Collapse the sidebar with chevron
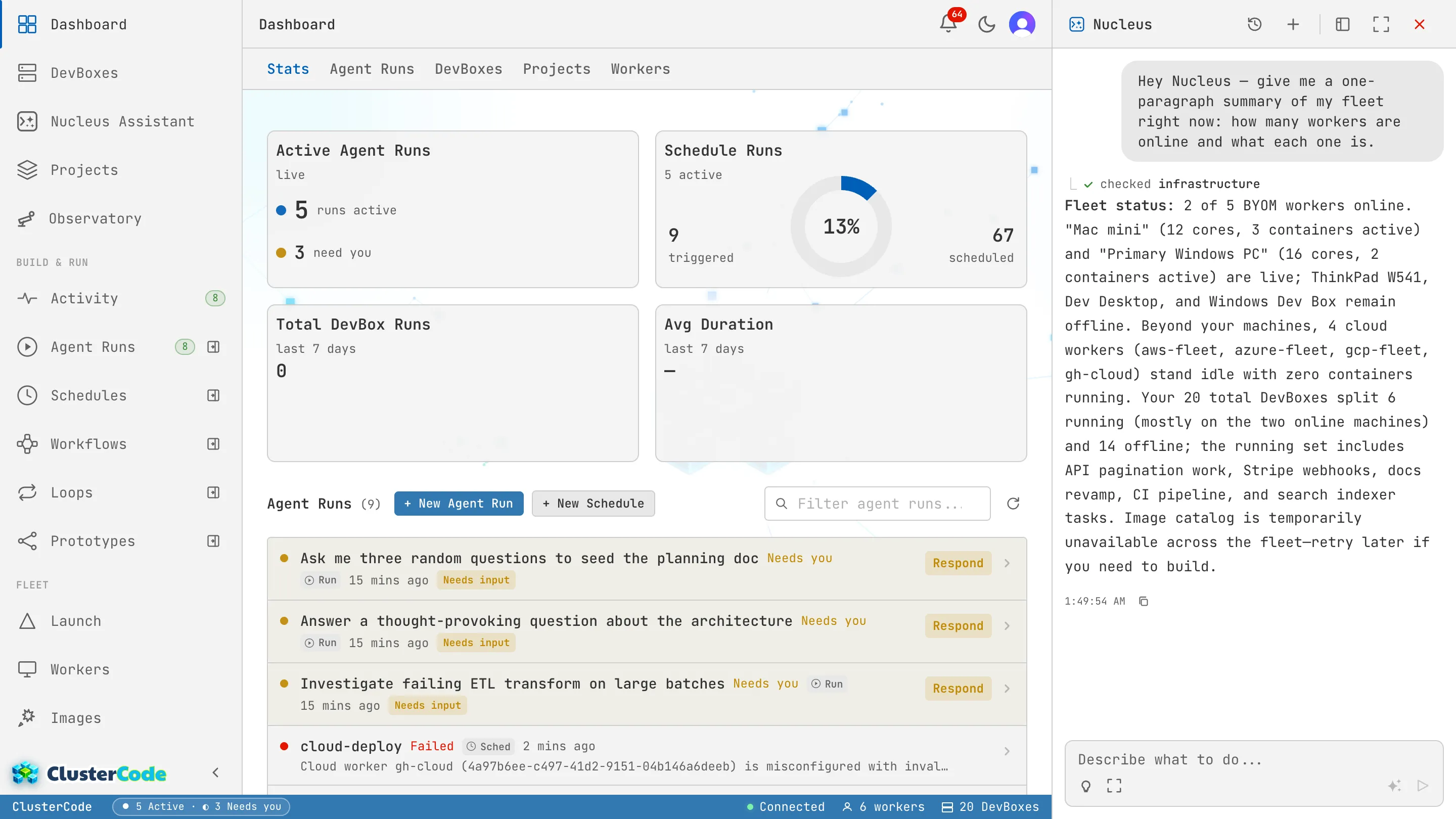Image resolution: width=1456 pixels, height=819 pixels. point(215,772)
